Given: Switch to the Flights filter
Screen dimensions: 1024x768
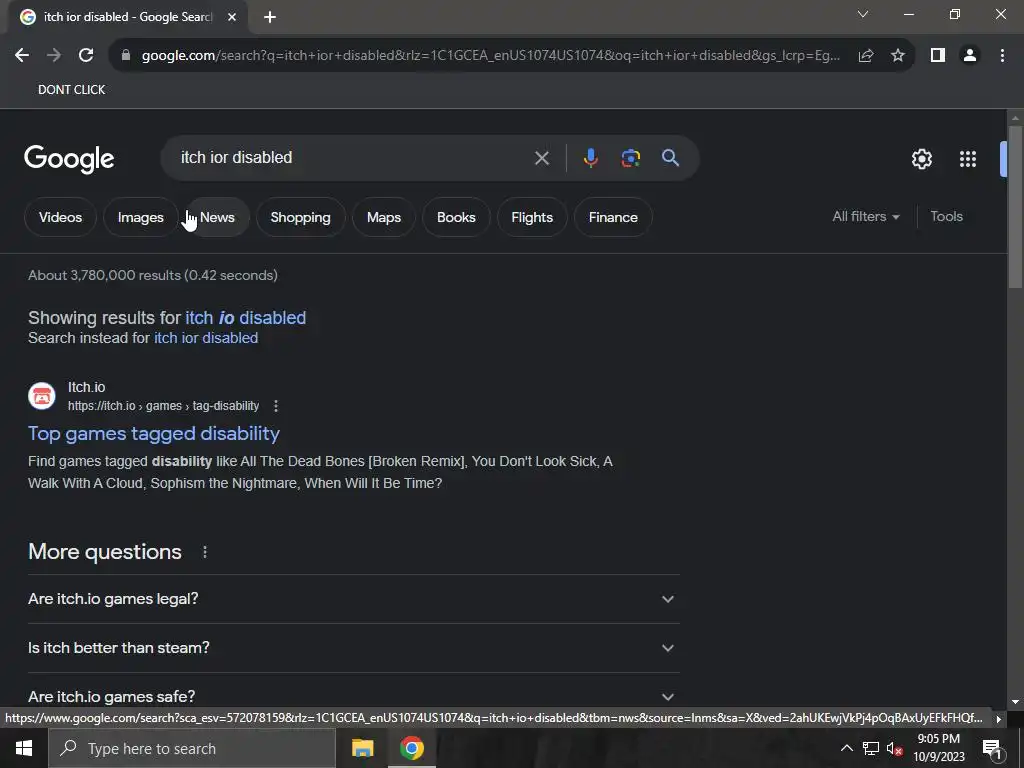Looking at the screenshot, I should [532, 217].
